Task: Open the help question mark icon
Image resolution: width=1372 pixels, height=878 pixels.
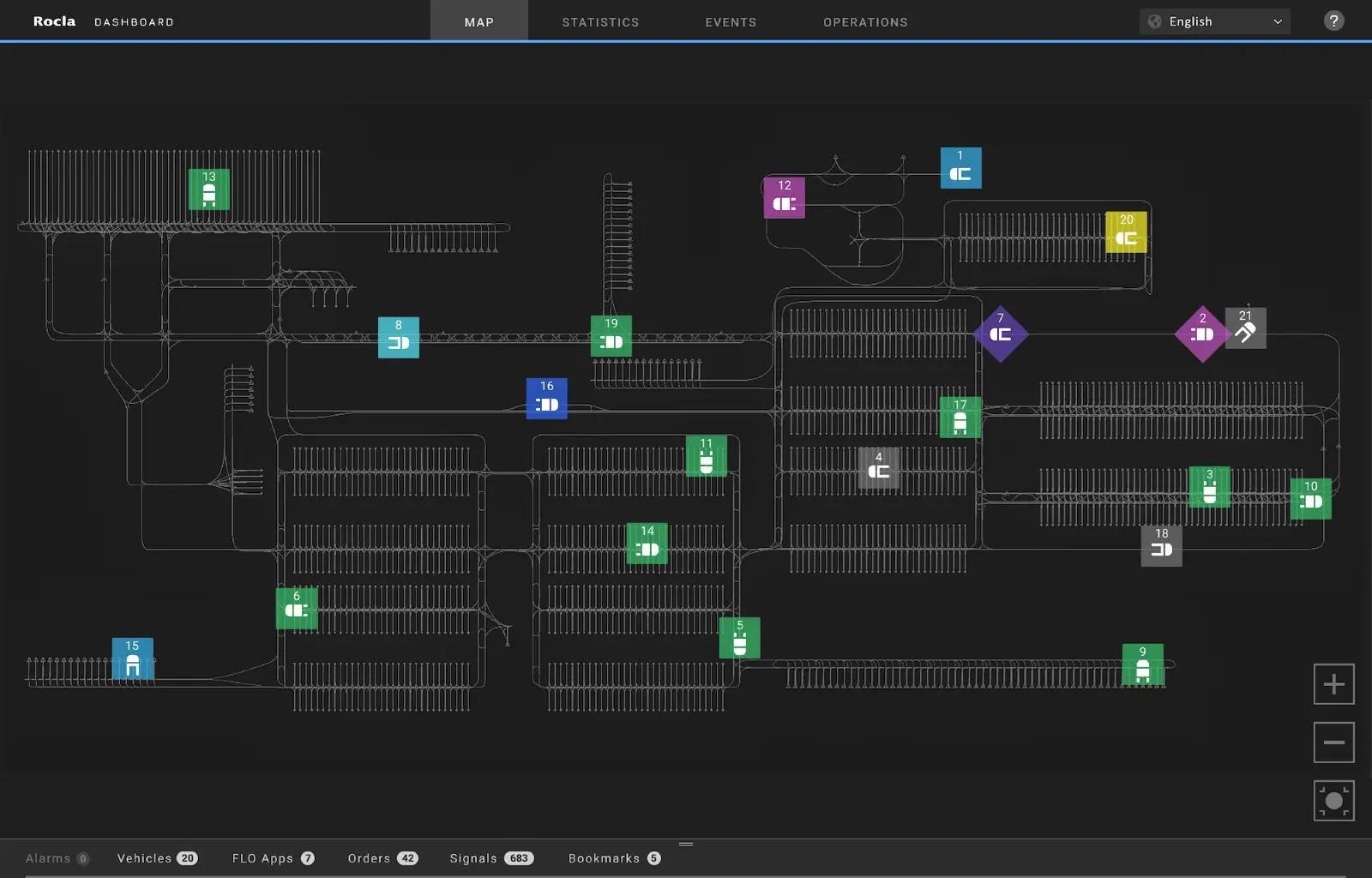Action: tap(1333, 21)
